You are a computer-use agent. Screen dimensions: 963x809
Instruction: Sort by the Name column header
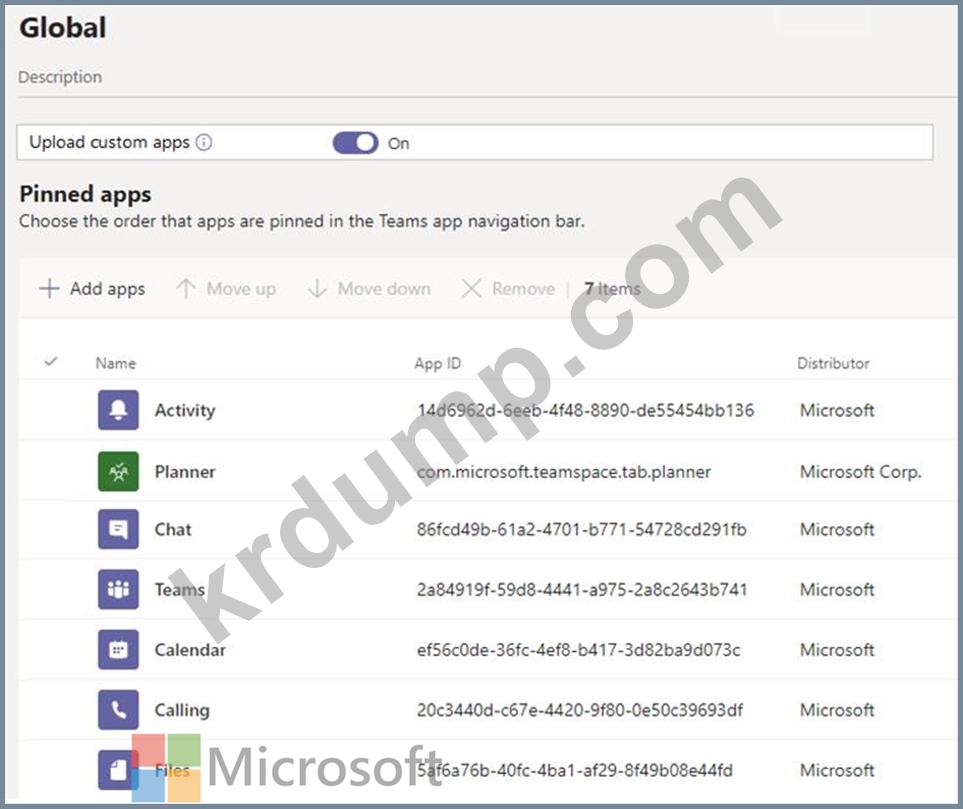coord(116,363)
